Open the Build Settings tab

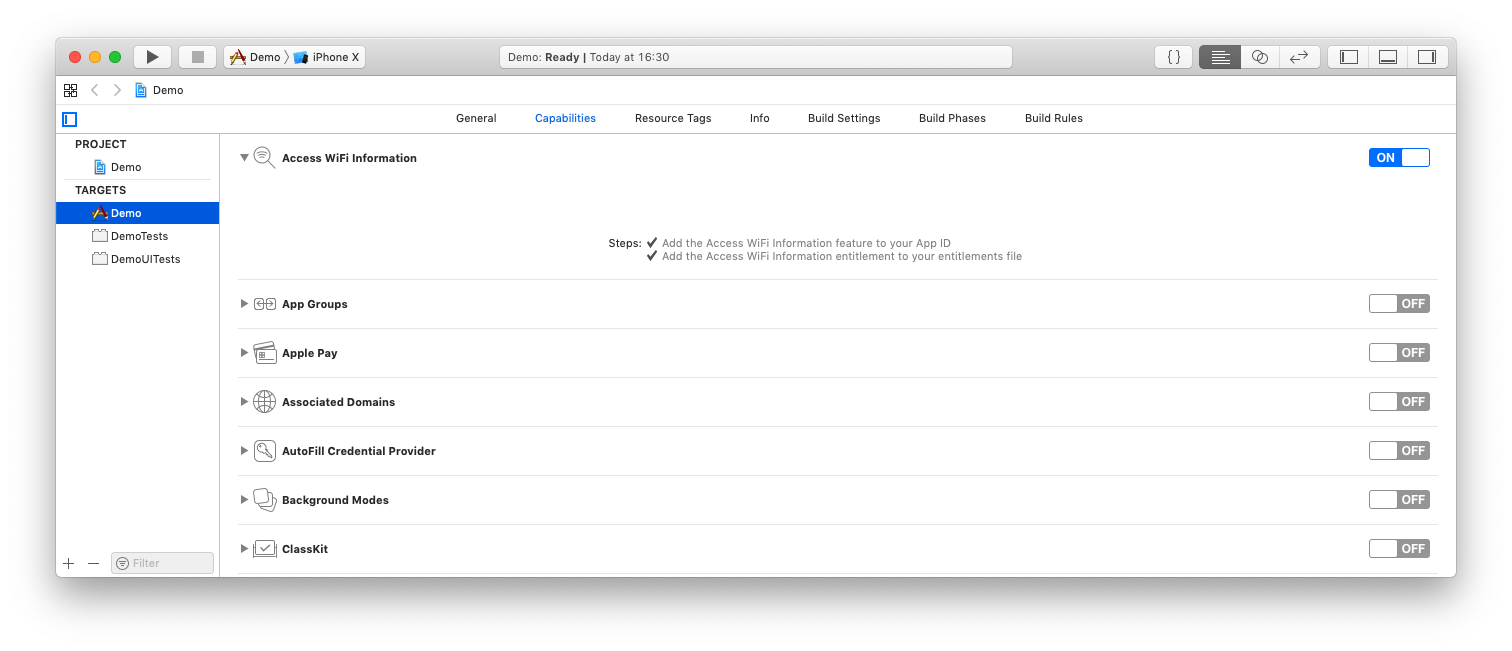[844, 118]
